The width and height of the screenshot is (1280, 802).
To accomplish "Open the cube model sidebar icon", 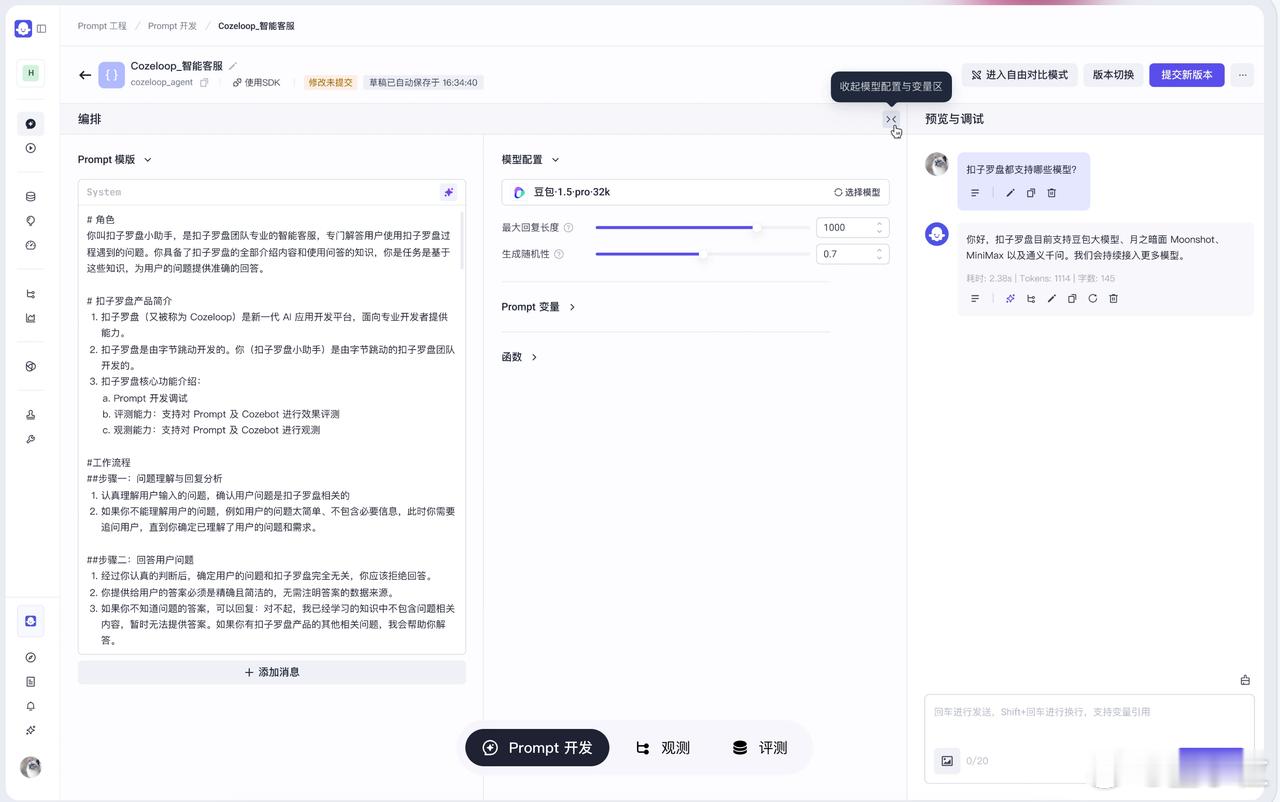I will pyautogui.click(x=31, y=366).
